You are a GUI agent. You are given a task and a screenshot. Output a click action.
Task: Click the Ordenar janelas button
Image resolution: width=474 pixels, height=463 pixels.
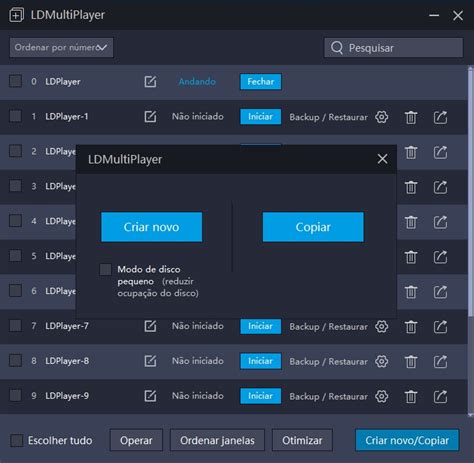pyautogui.click(x=217, y=440)
